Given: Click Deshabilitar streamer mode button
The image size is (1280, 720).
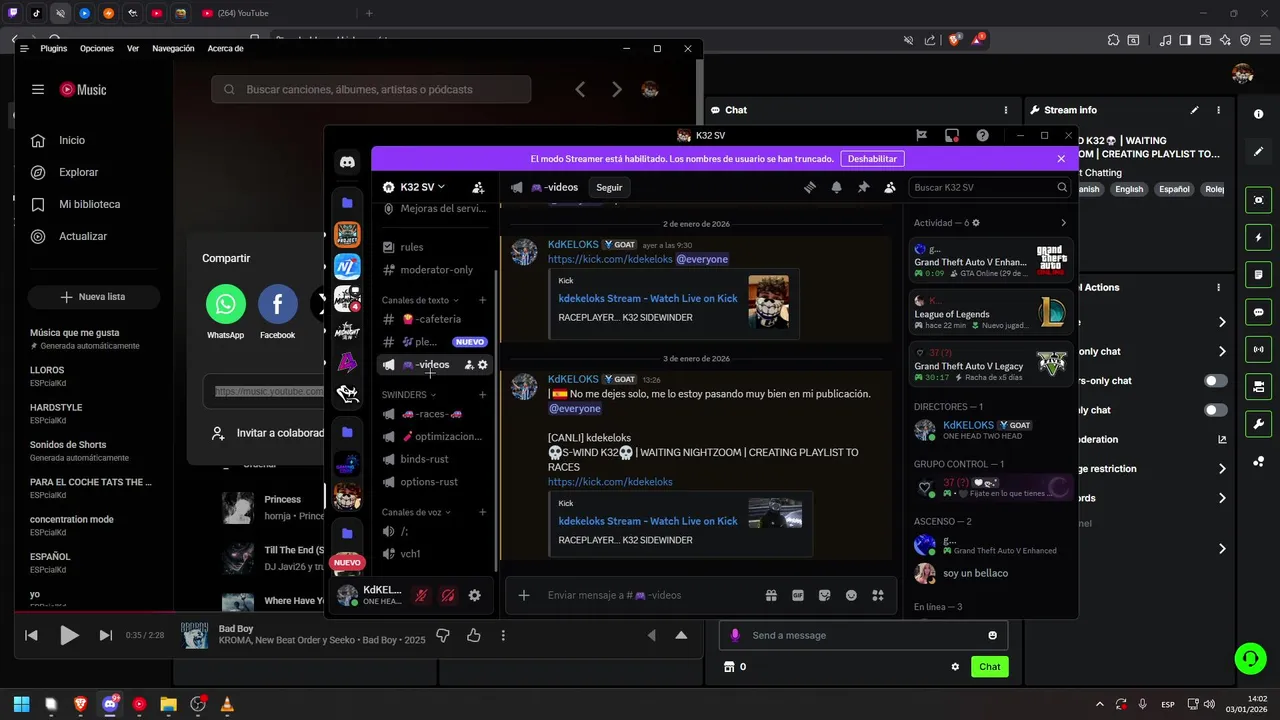Looking at the screenshot, I should pos(872,158).
